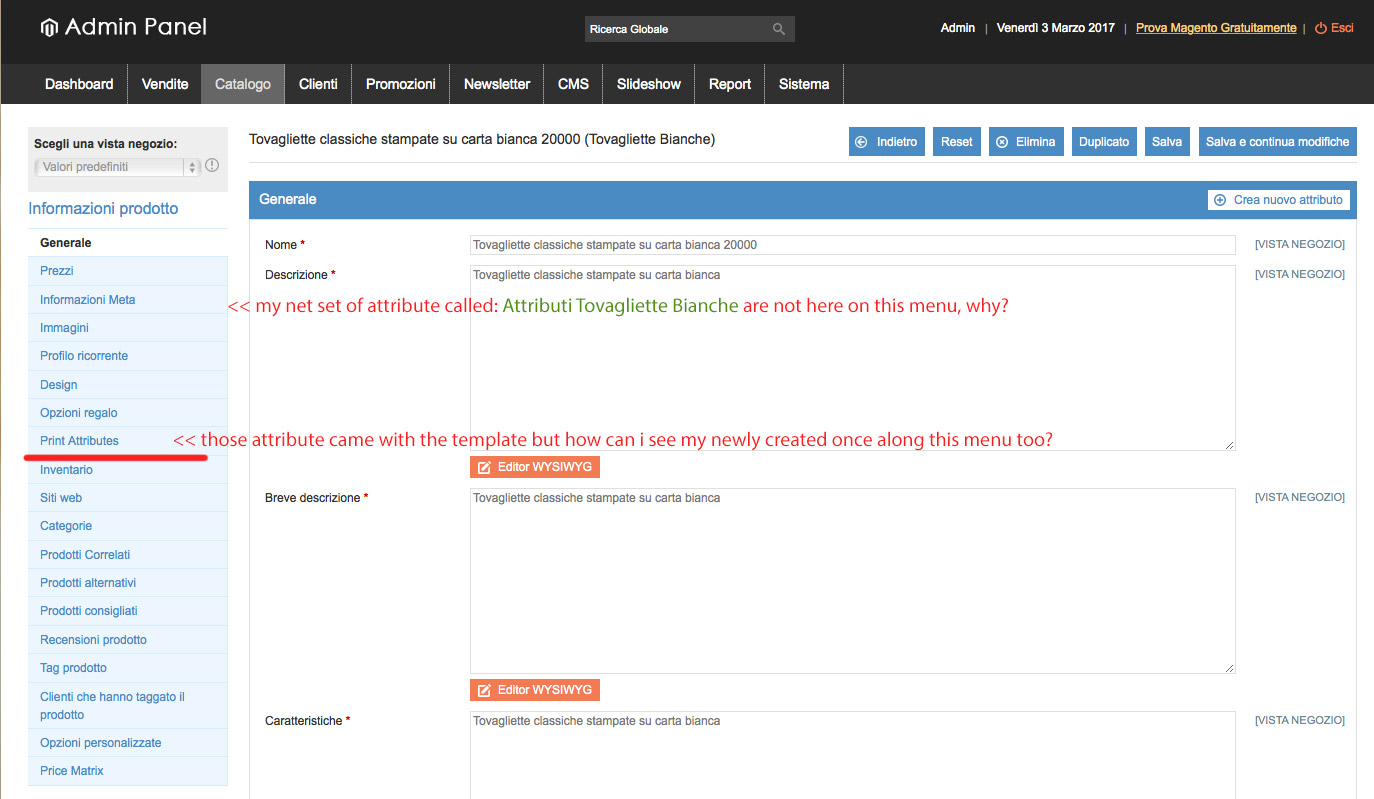This screenshot has height=799, width=1374.
Task: Click the magnifier icon in Ricerca Globale
Action: coord(779,29)
